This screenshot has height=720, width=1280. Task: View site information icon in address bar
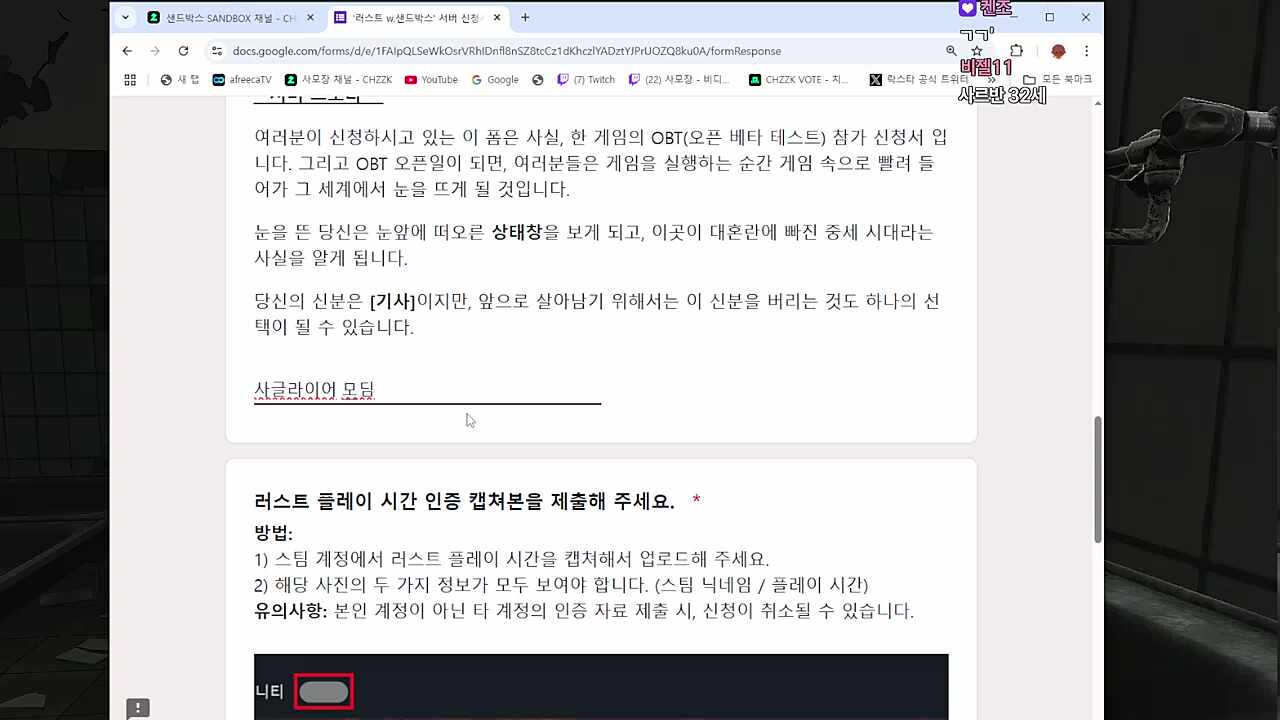tap(217, 51)
